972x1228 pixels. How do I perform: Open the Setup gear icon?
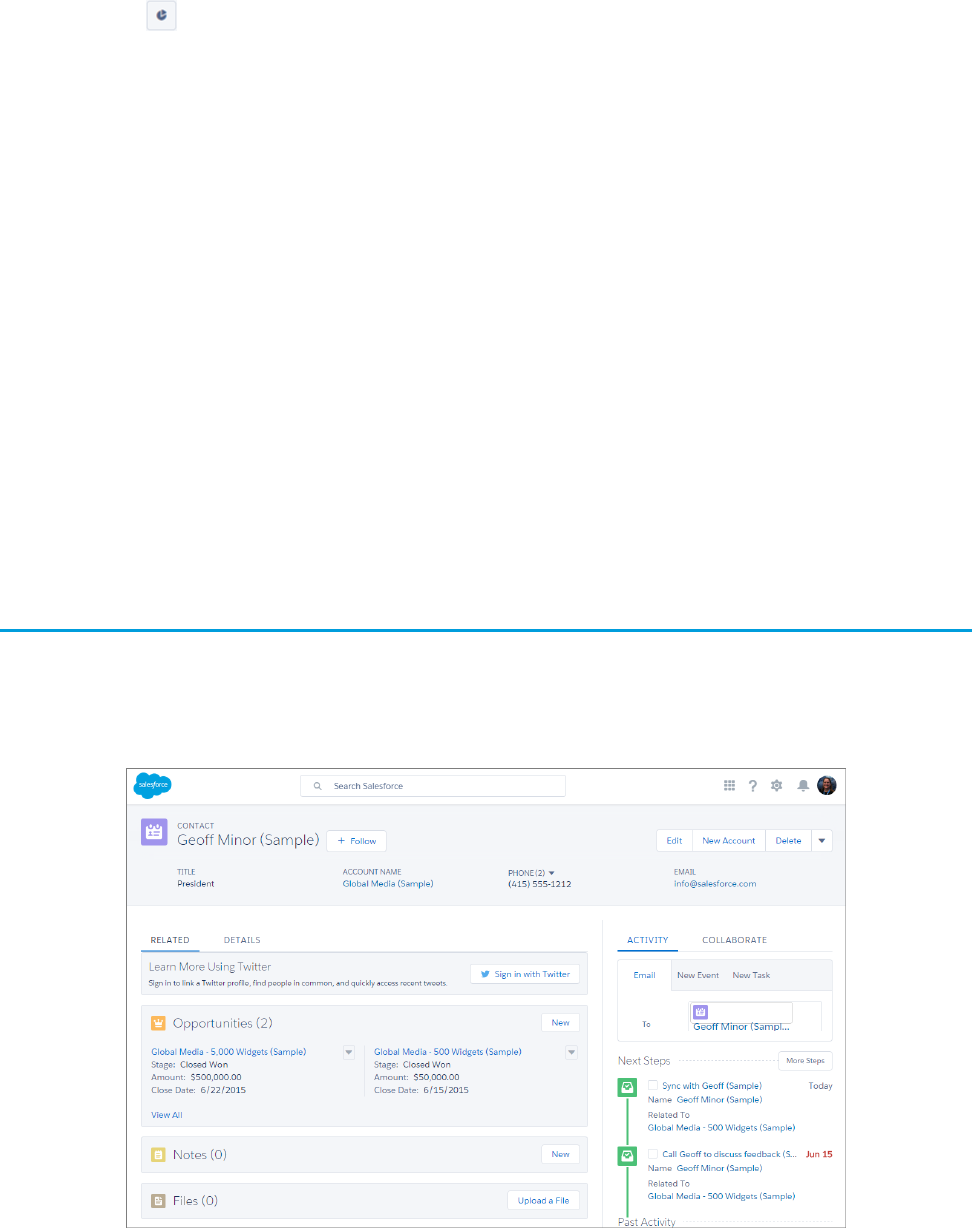click(x=777, y=786)
